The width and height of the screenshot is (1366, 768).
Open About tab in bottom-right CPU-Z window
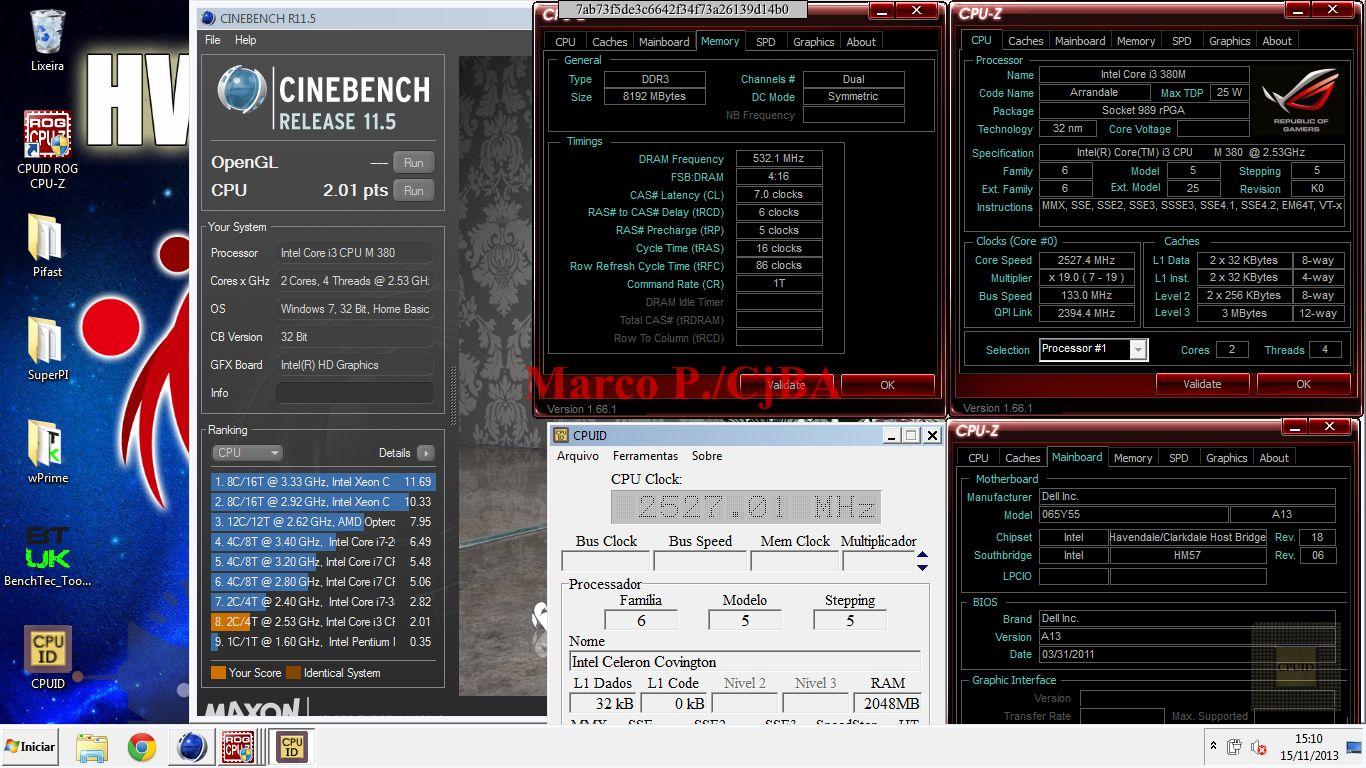point(1274,458)
